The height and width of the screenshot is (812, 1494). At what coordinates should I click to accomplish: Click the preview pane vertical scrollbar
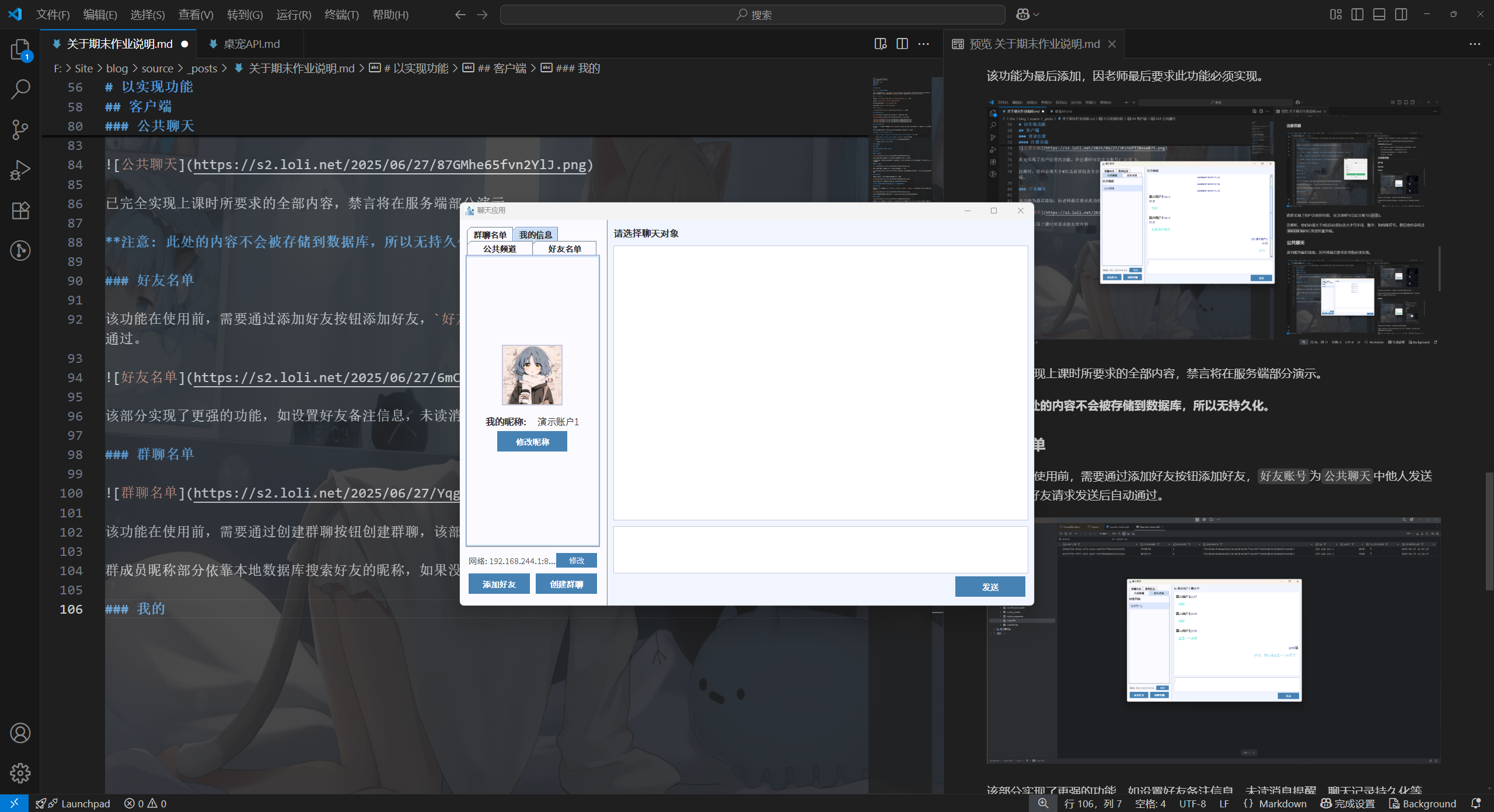point(1489,531)
